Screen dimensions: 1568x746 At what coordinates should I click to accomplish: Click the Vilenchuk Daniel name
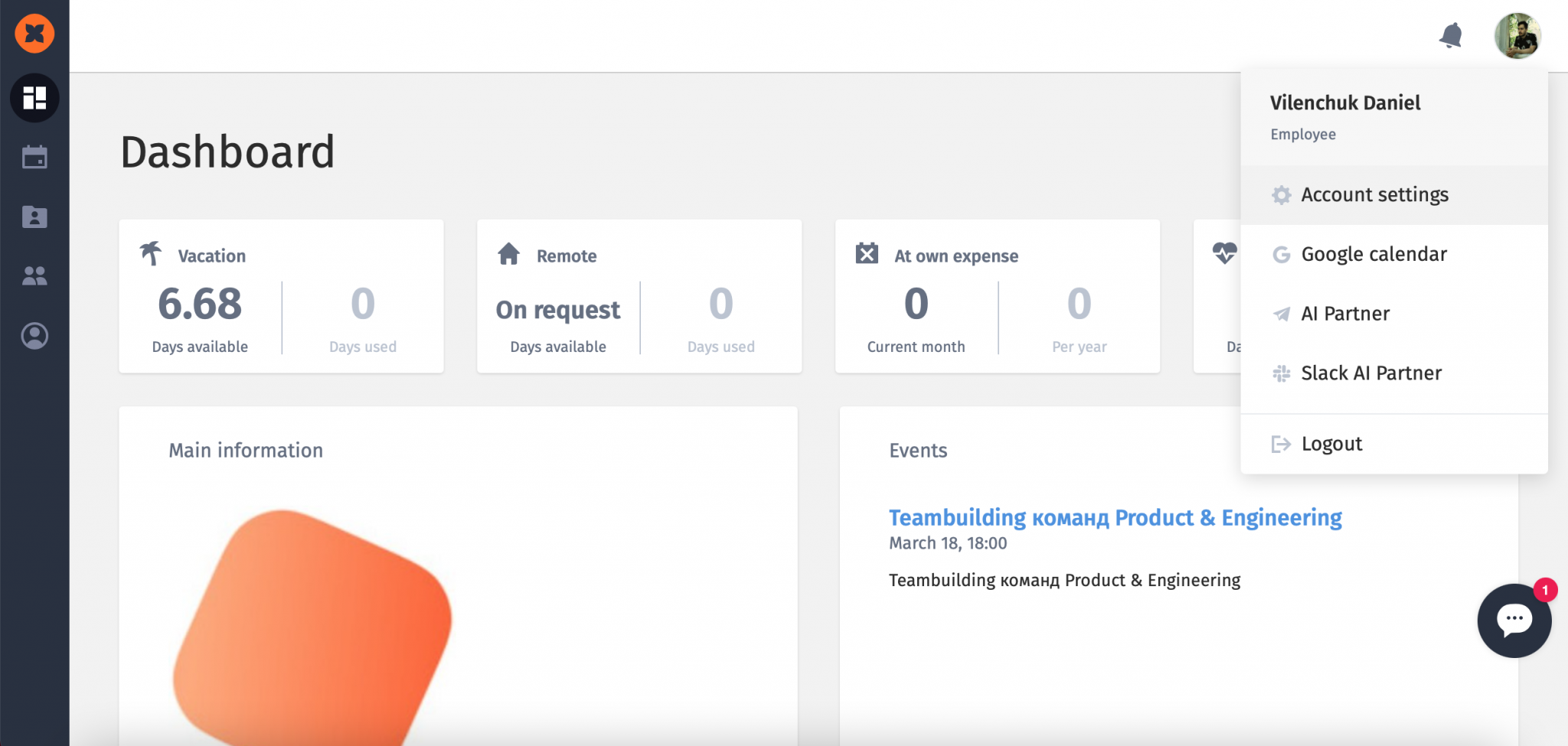(x=1345, y=103)
